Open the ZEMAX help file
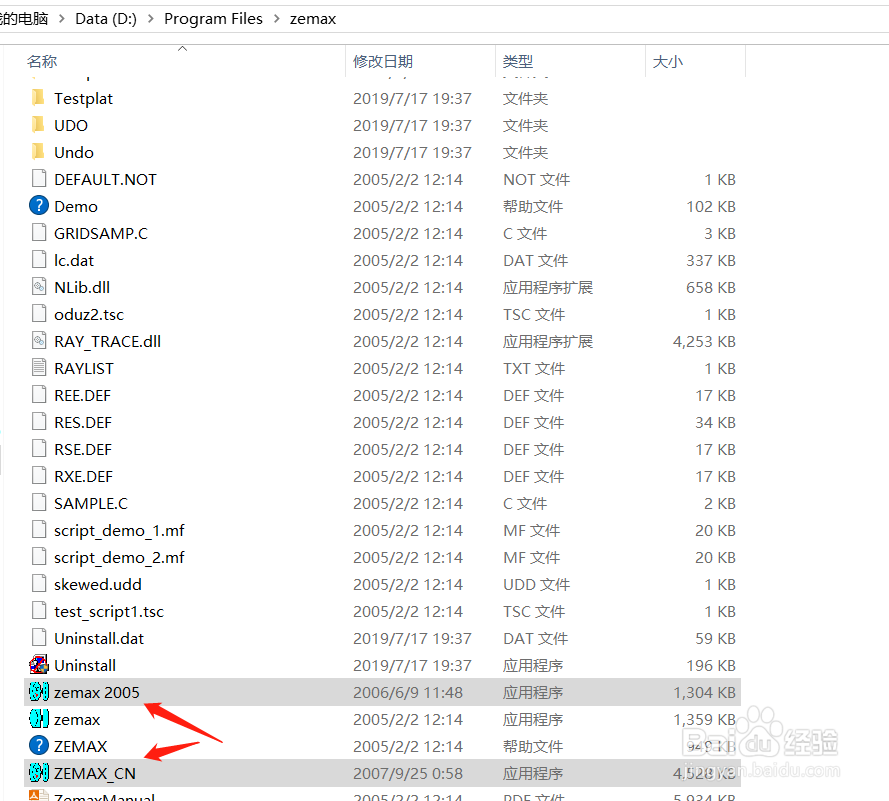Viewport: 889px width, 801px height. click(x=85, y=745)
